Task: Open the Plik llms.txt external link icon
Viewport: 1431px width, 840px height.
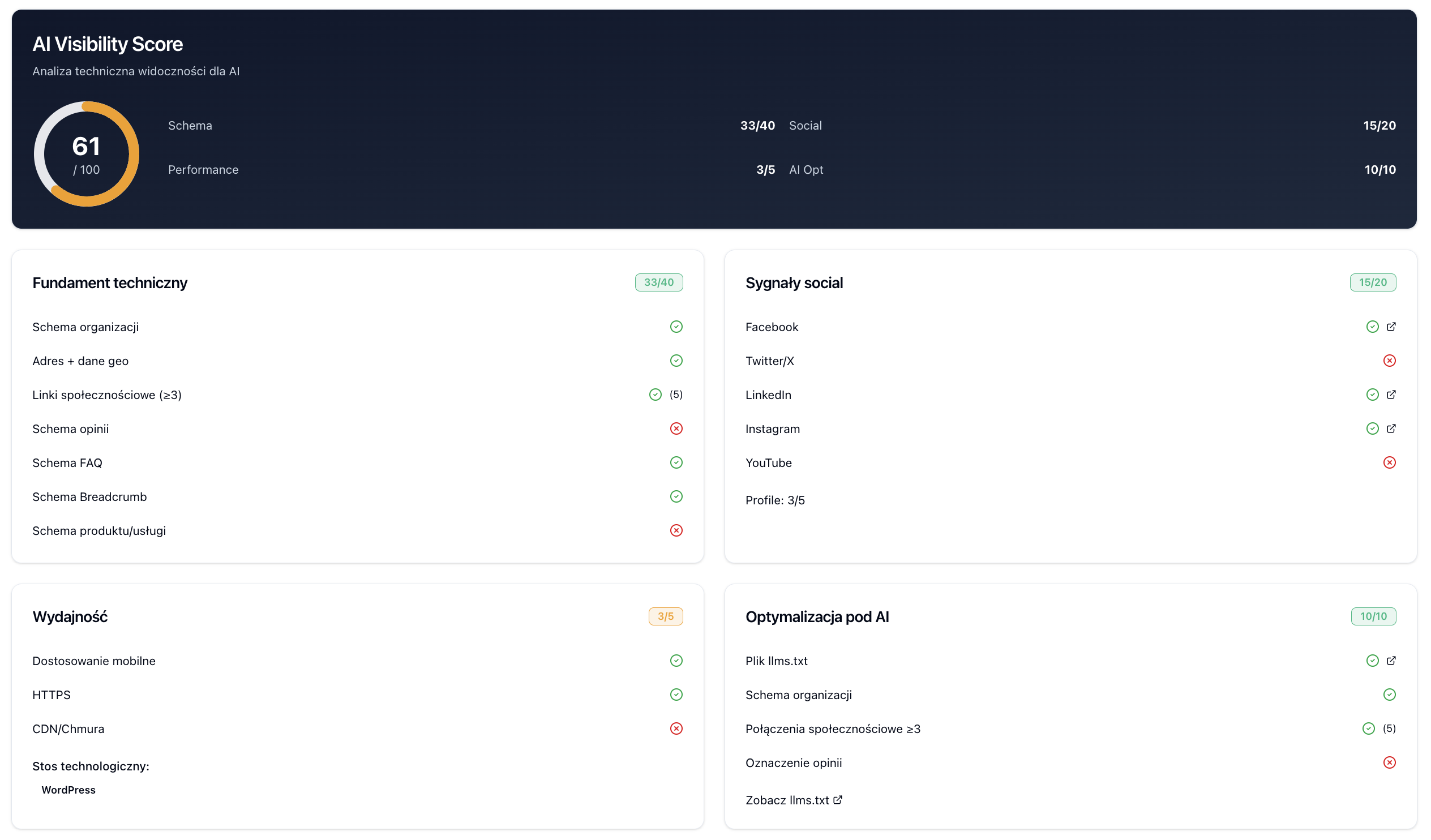Action: coord(1391,661)
